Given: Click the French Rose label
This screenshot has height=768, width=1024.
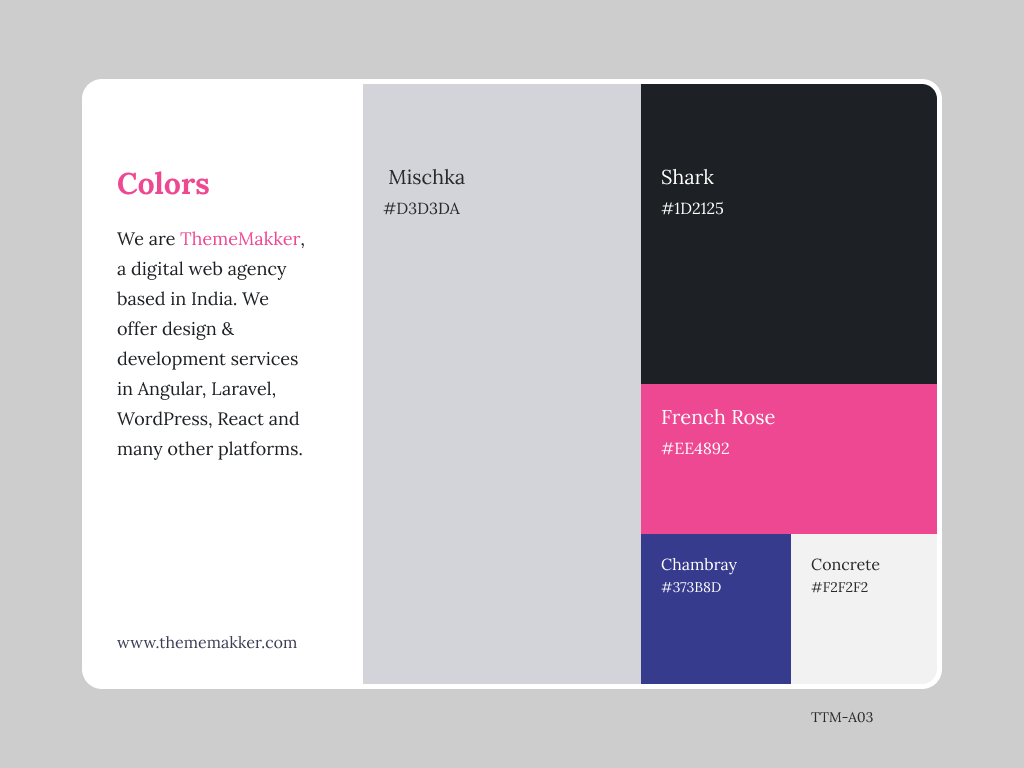Looking at the screenshot, I should (x=718, y=417).
